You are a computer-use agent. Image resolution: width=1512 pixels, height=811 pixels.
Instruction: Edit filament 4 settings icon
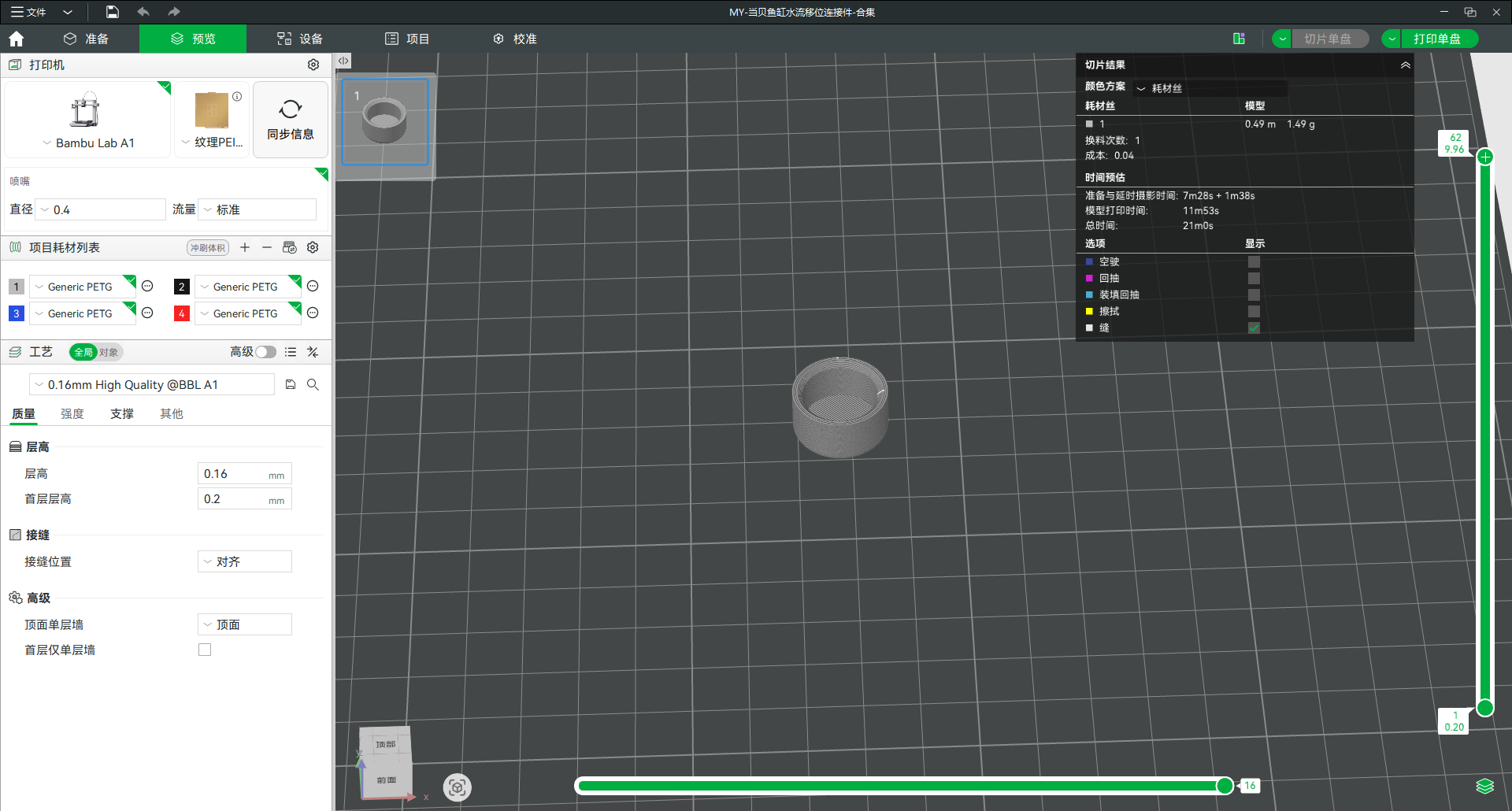pyautogui.click(x=313, y=313)
